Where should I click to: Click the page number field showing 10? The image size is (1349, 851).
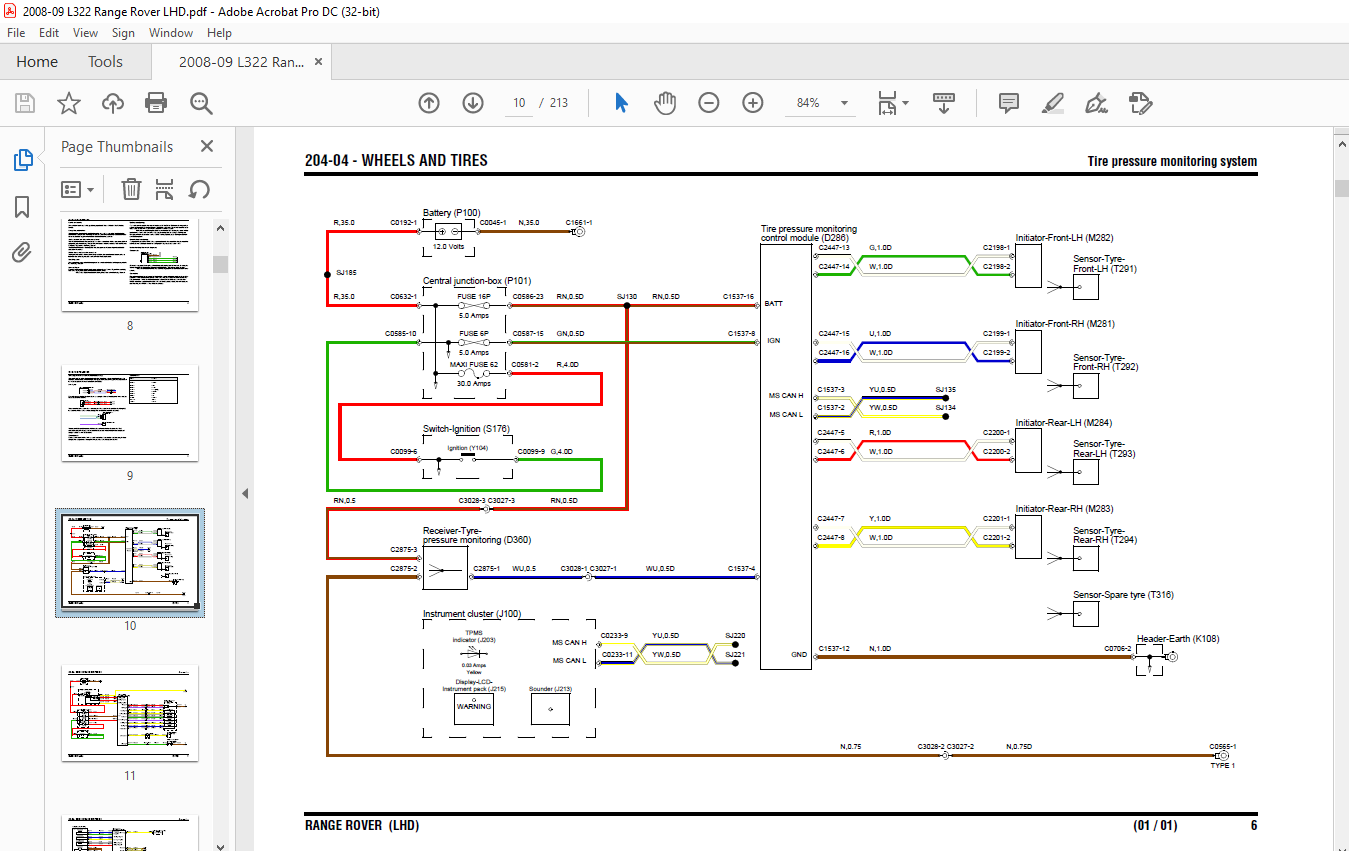pyautogui.click(x=519, y=103)
